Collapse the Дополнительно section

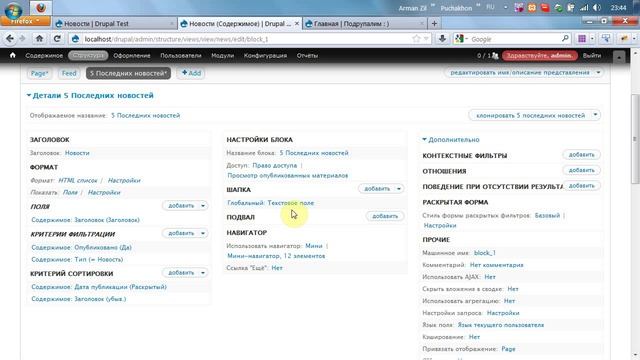tap(451, 140)
